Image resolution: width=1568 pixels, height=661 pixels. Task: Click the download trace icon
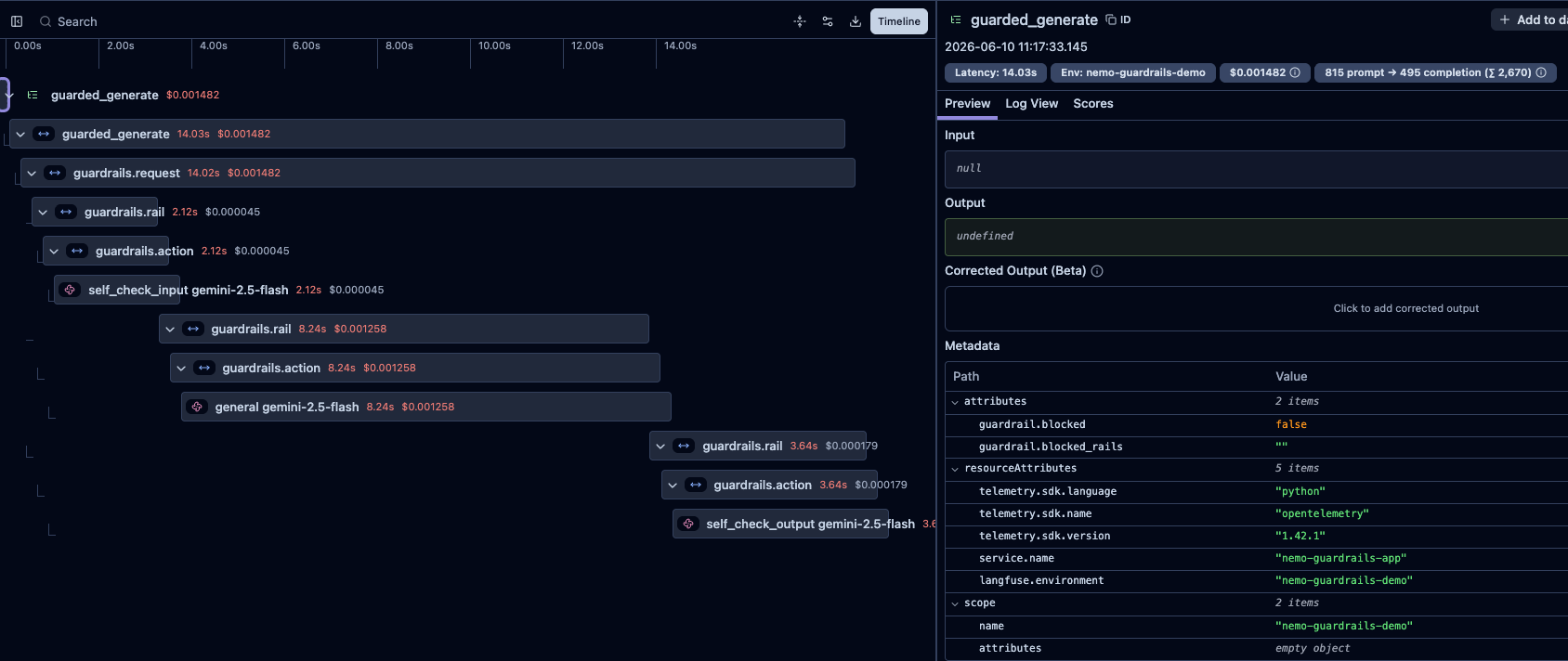click(x=856, y=21)
